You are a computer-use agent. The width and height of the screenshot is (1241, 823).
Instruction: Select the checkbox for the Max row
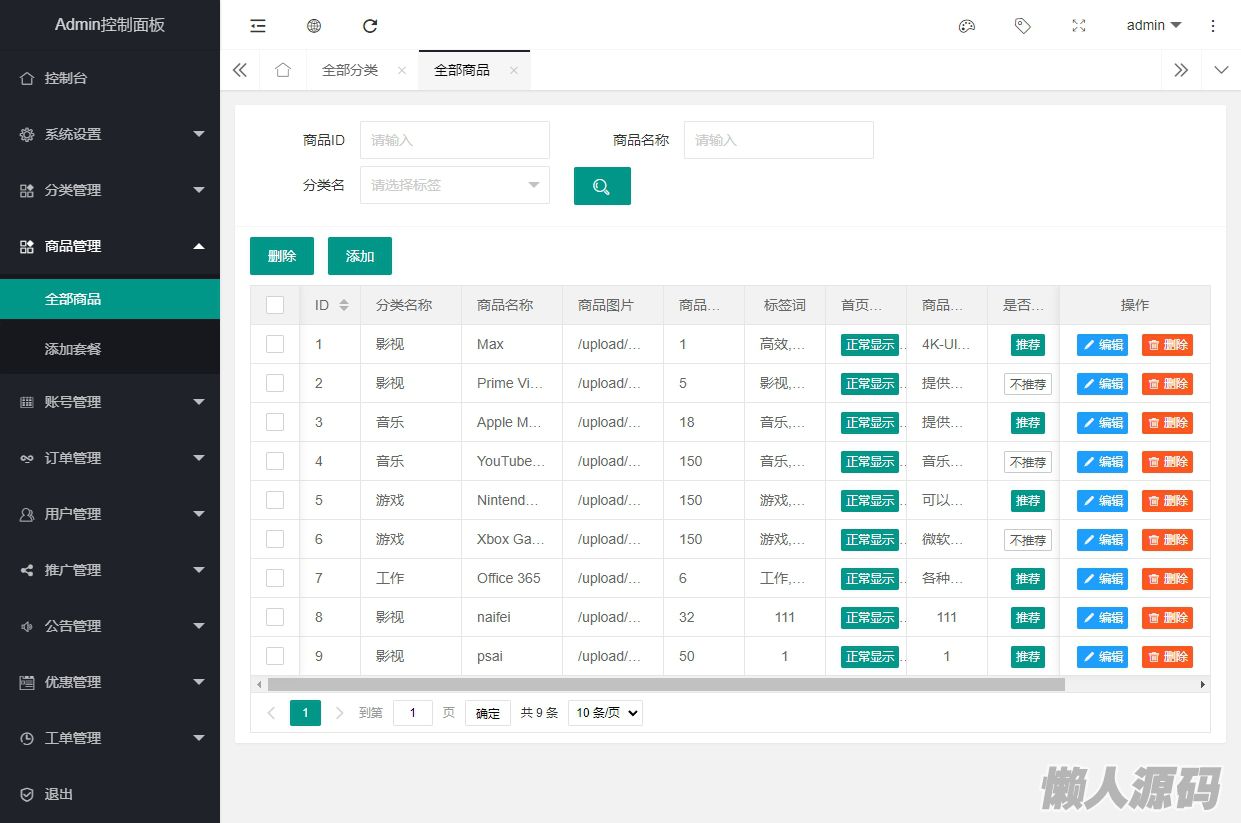pos(275,344)
